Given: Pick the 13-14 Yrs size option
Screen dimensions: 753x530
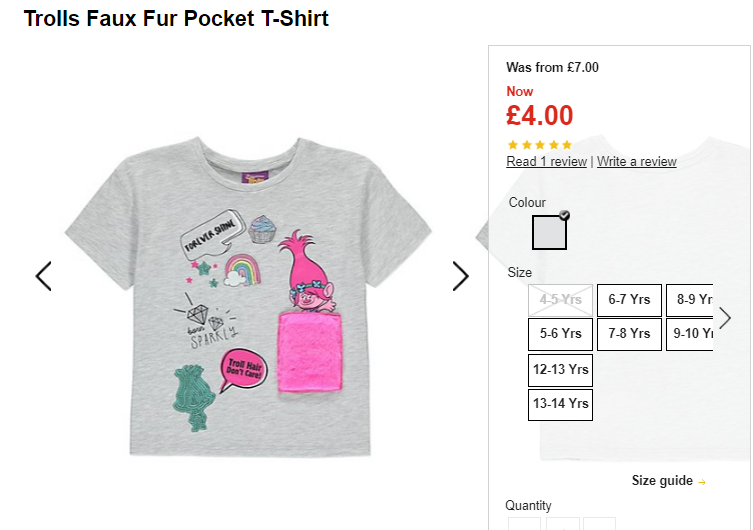Looking at the screenshot, I should pos(560,404).
